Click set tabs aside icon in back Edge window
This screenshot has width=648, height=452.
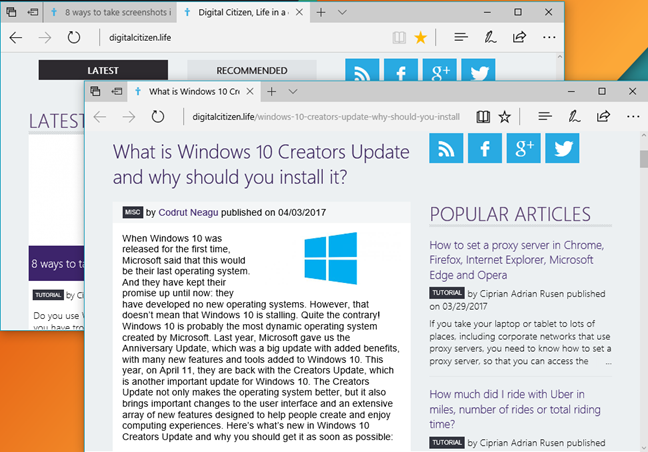tap(33, 12)
